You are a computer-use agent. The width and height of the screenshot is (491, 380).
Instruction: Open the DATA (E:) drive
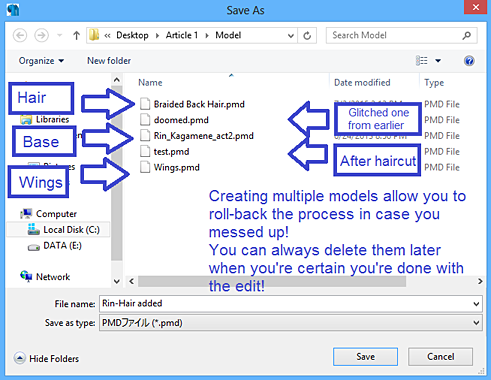click(62, 246)
